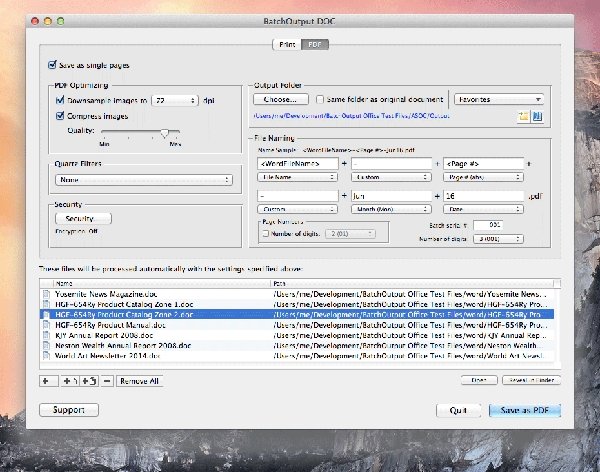Click the Reveal in Finder button
The image size is (600, 472).
[x=531, y=380]
